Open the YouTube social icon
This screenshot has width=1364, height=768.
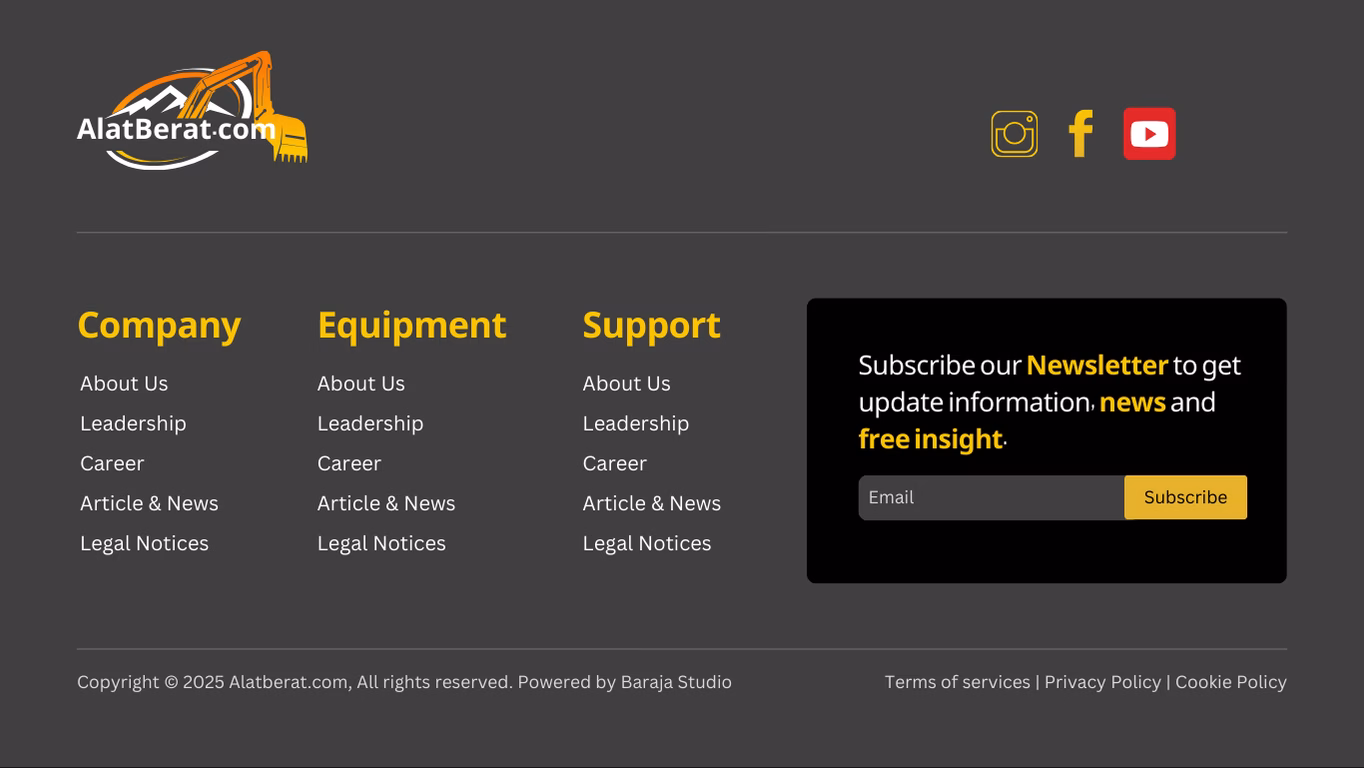click(1149, 134)
